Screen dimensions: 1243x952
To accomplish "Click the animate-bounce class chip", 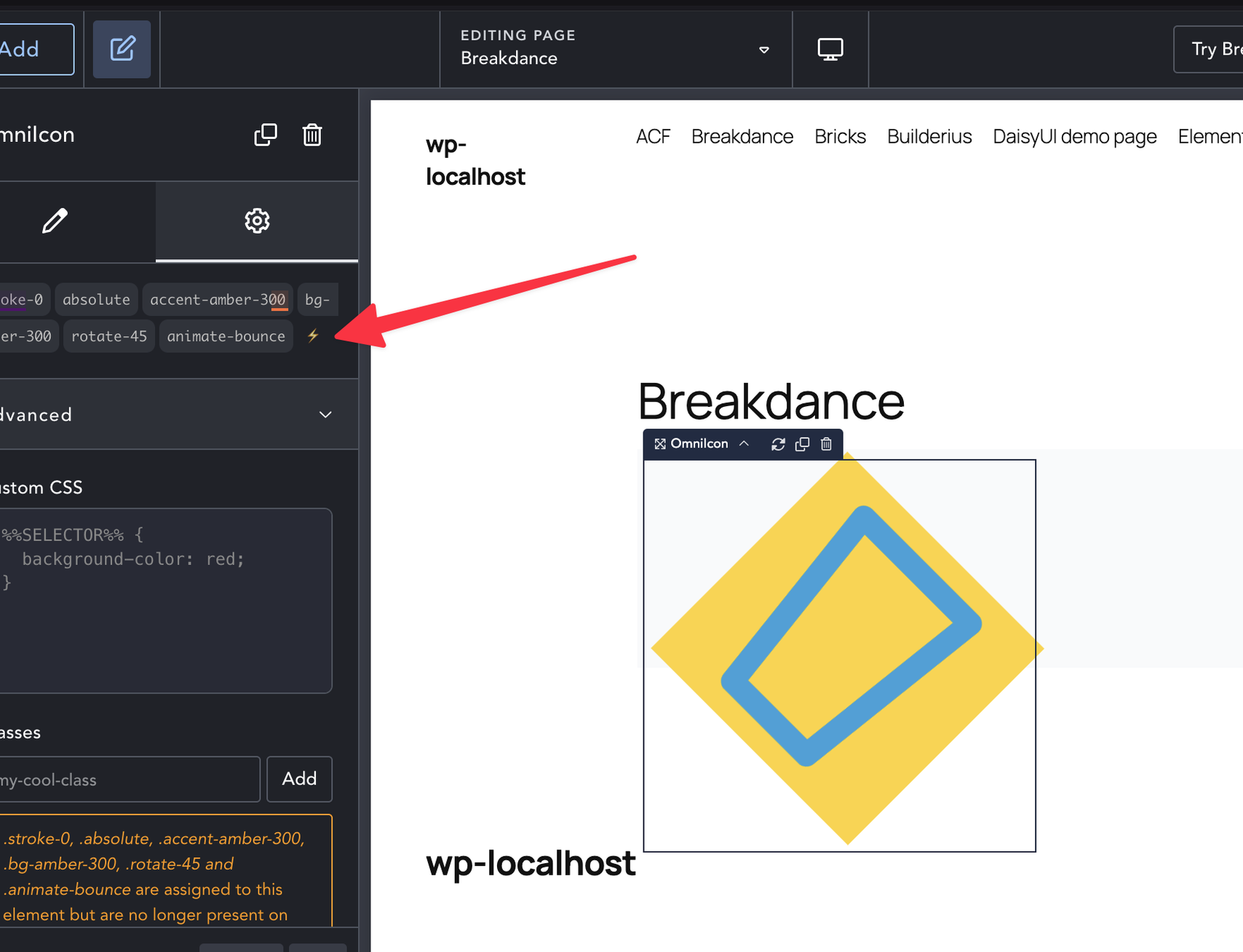I will pyautogui.click(x=226, y=336).
